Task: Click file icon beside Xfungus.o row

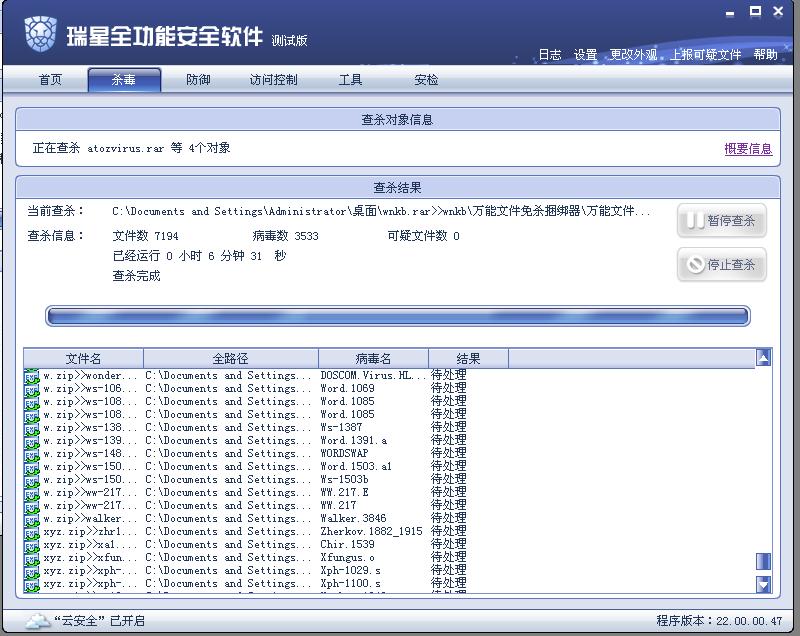Action: pos(32,558)
